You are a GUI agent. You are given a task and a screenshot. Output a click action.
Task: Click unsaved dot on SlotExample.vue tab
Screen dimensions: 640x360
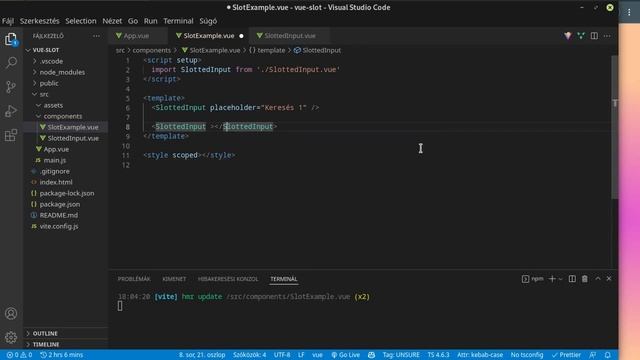[241, 36]
